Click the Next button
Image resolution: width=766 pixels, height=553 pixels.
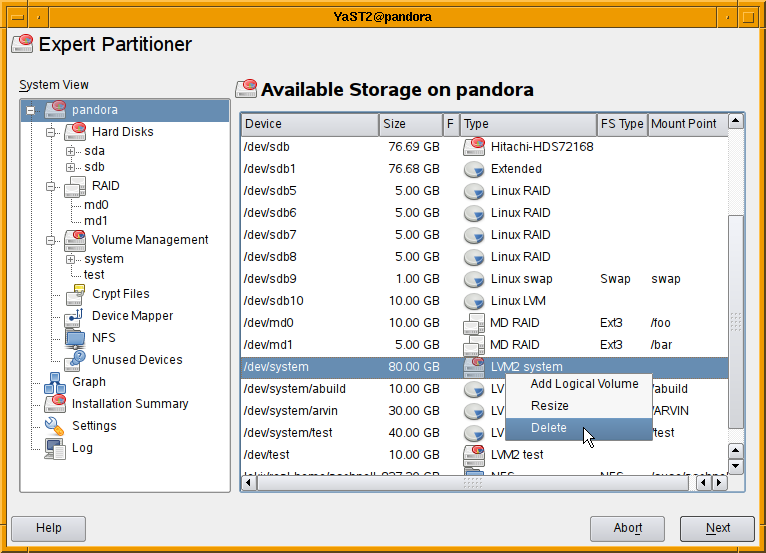(717, 529)
